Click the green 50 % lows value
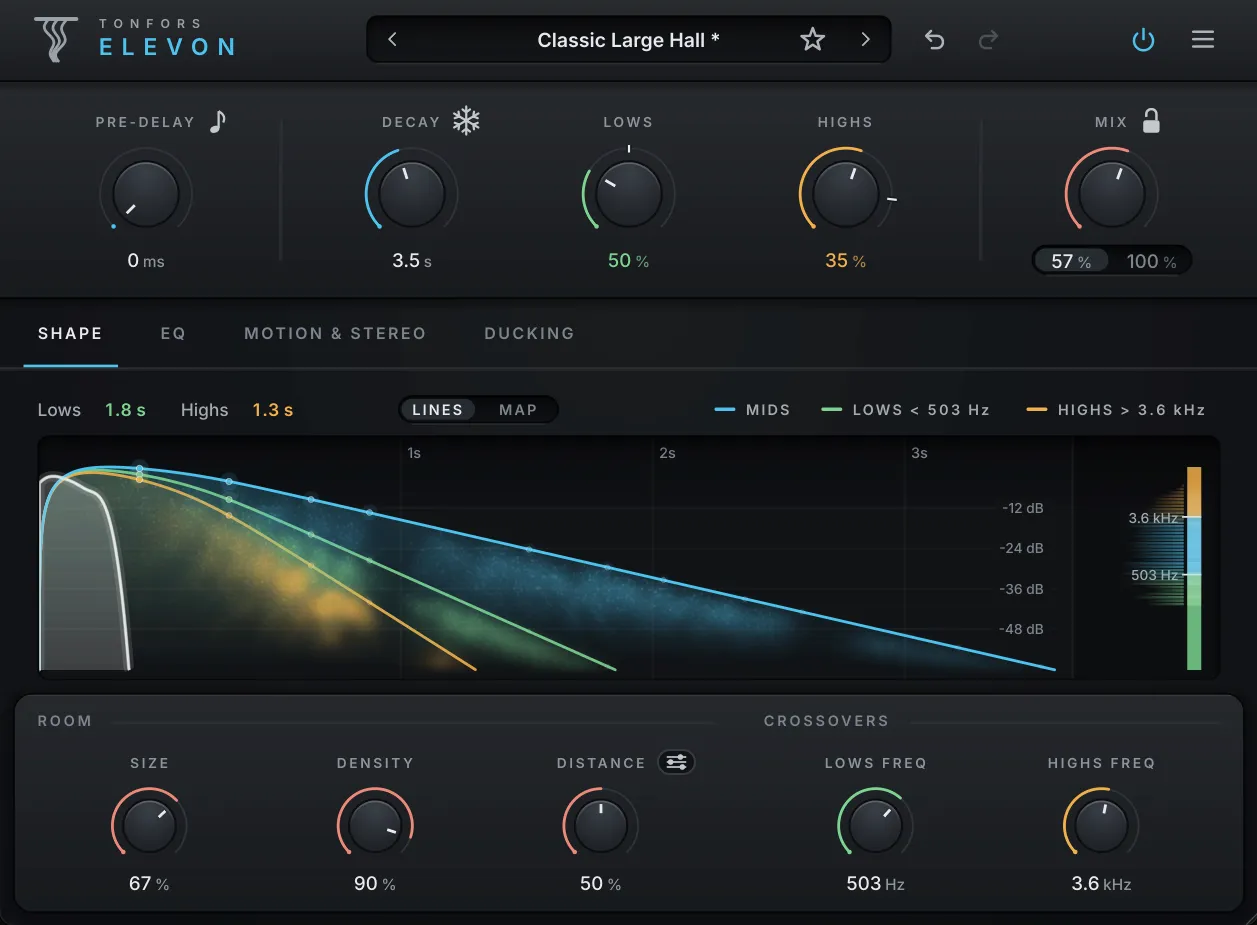 click(628, 261)
